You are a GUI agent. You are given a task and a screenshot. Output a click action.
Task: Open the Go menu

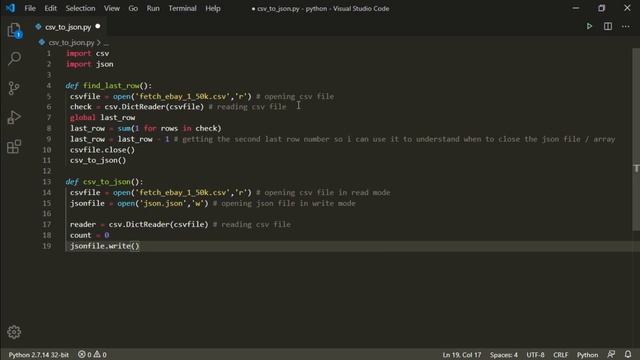(133, 8)
